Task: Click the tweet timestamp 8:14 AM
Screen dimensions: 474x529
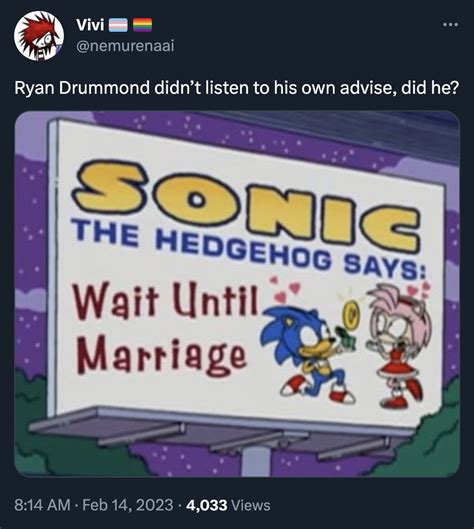Action: [43, 505]
